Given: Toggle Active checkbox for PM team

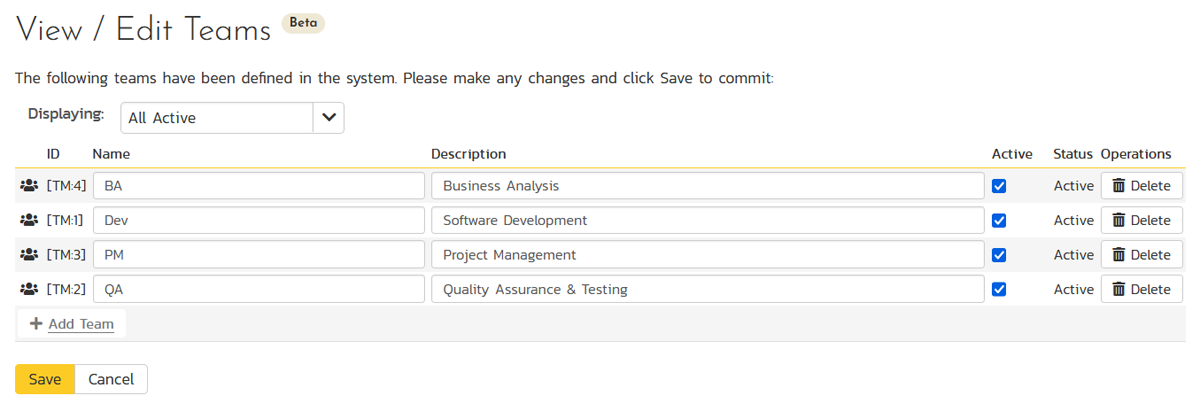Looking at the screenshot, I should pos(998,255).
